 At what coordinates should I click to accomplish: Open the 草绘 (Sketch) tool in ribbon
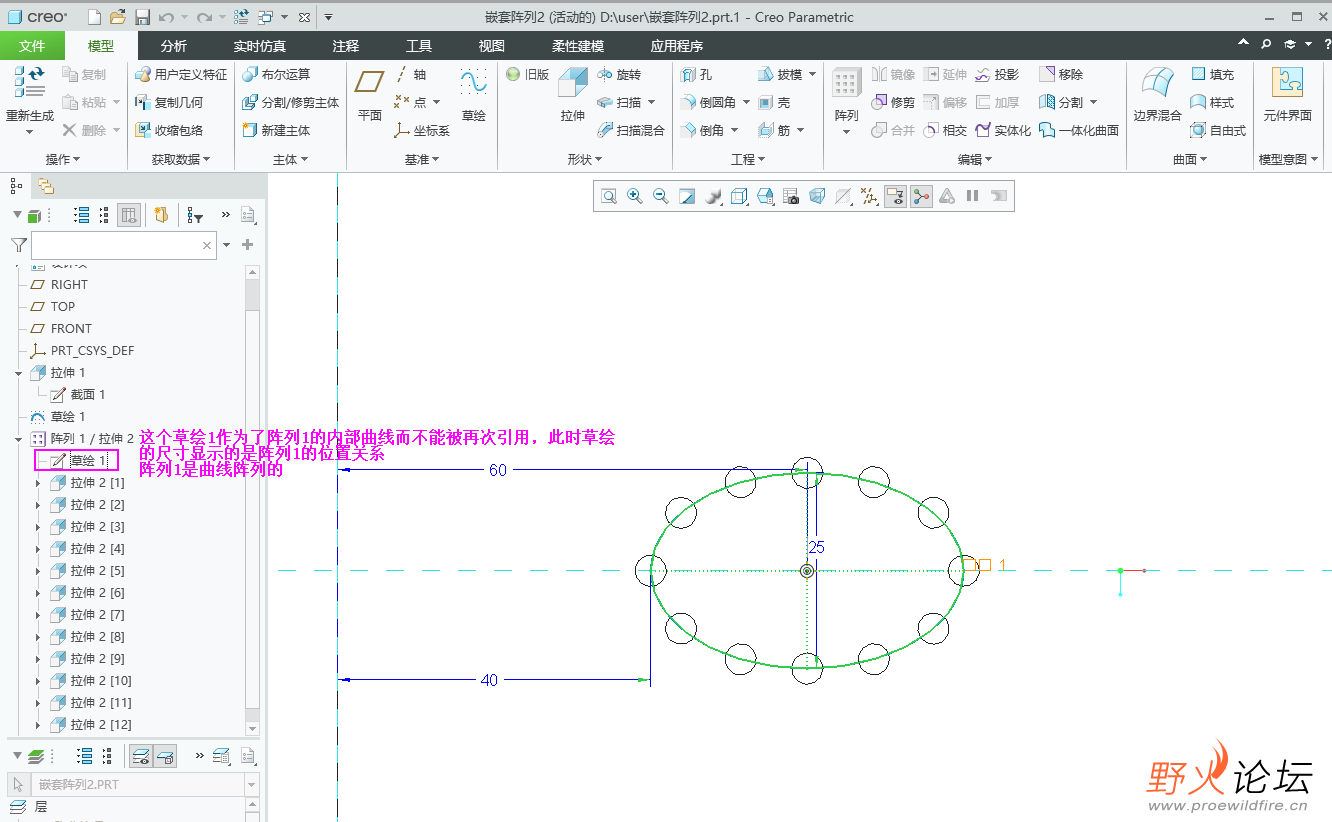(473, 95)
